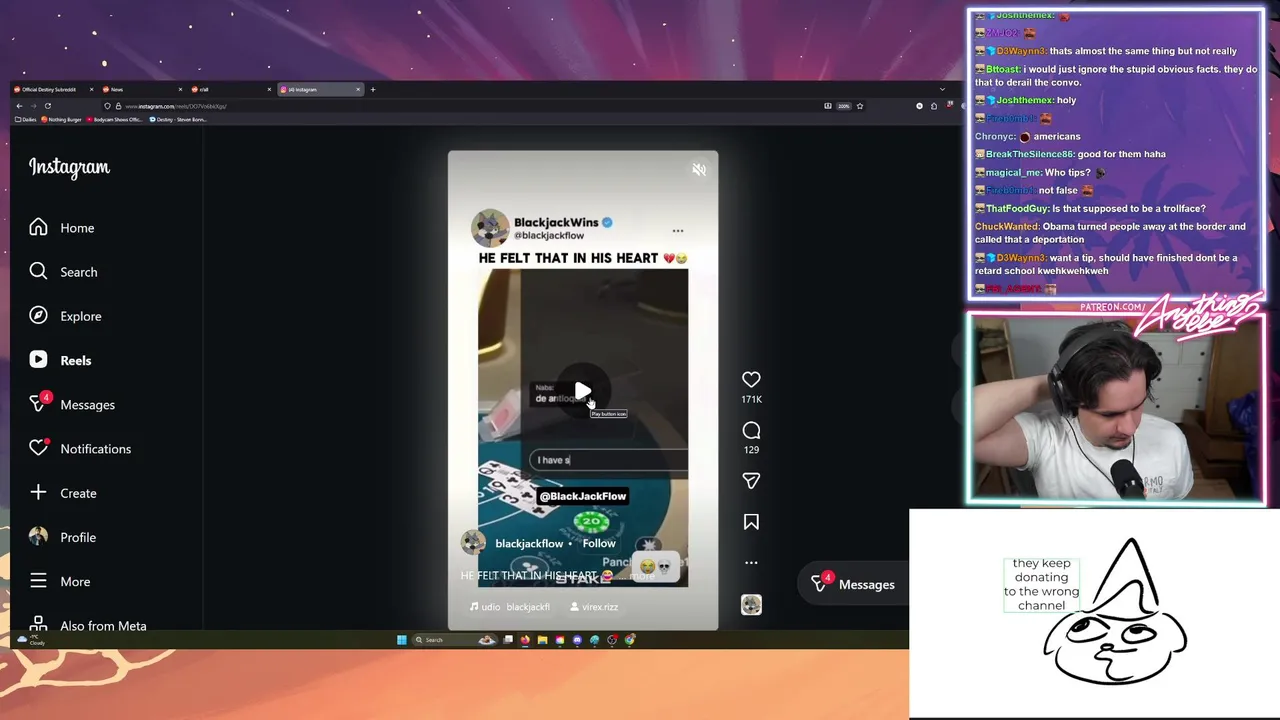Open reel options three-dot menu

pos(751,562)
